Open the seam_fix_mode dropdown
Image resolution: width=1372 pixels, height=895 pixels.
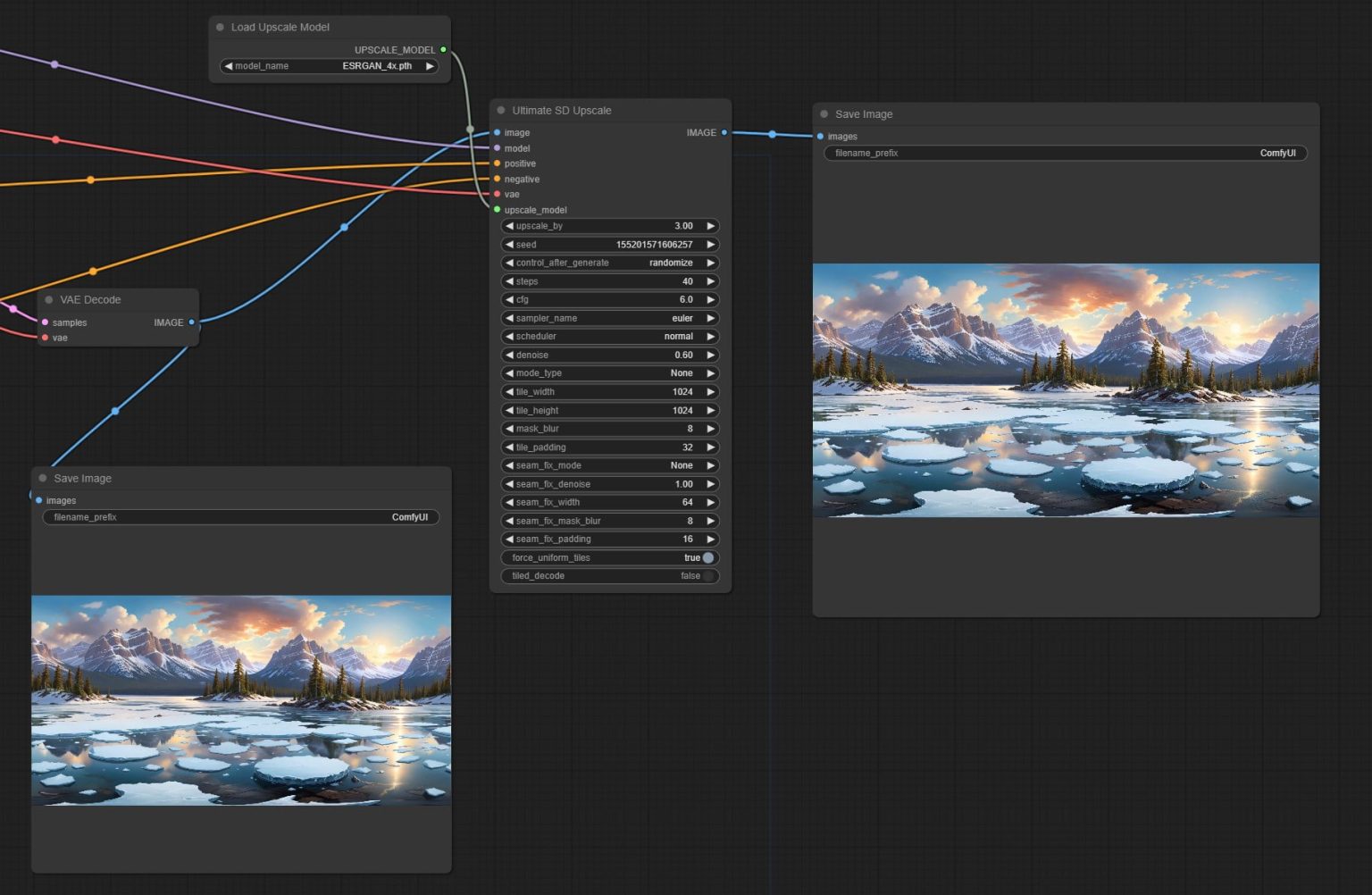click(x=610, y=465)
